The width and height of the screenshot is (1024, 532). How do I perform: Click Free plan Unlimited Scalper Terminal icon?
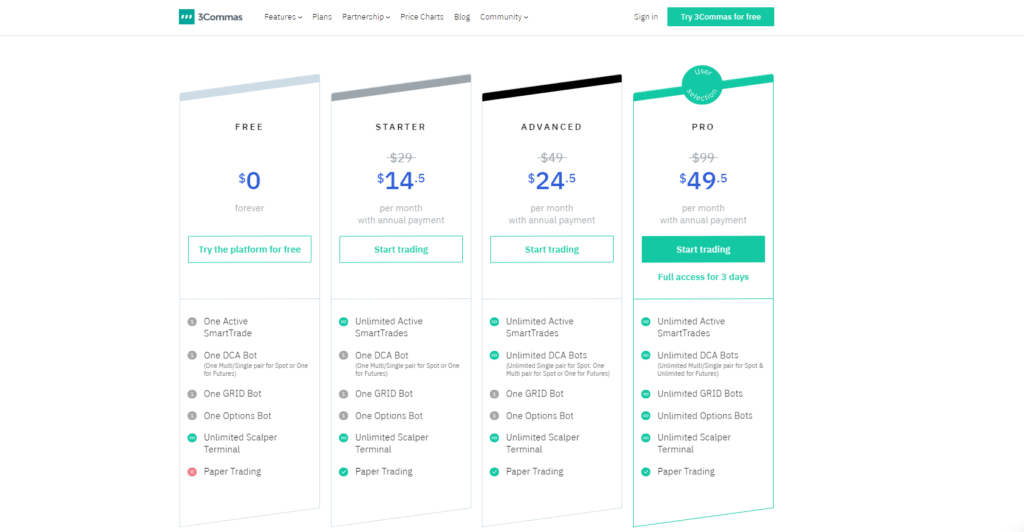(x=192, y=438)
